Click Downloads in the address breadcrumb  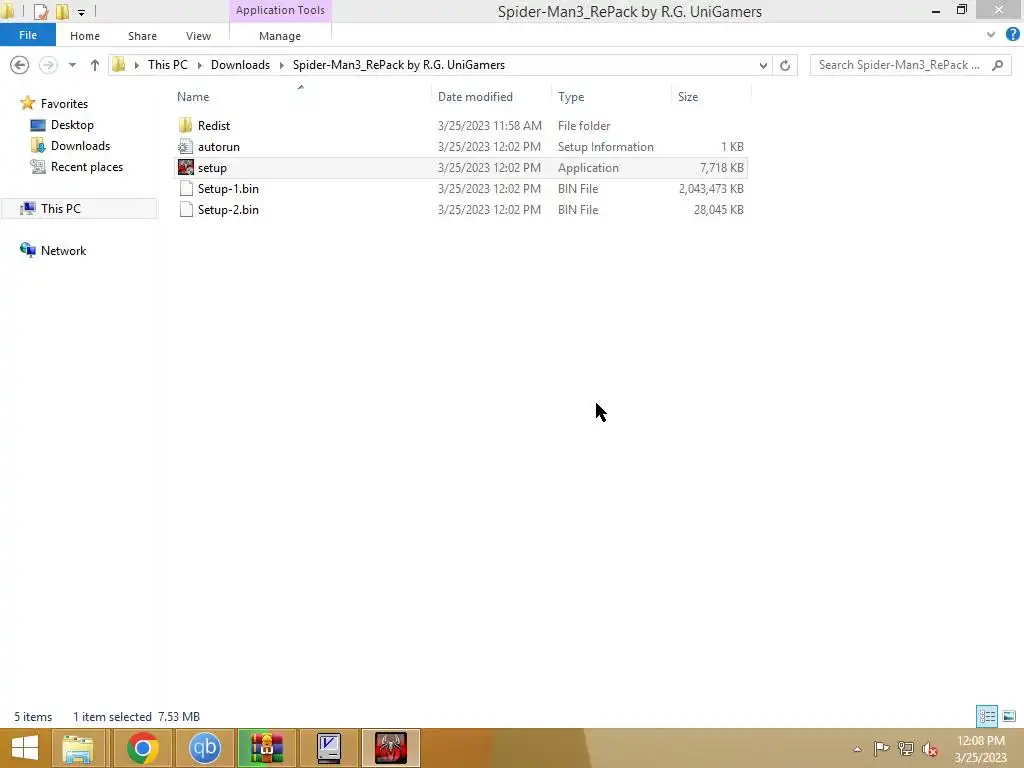[x=240, y=65]
